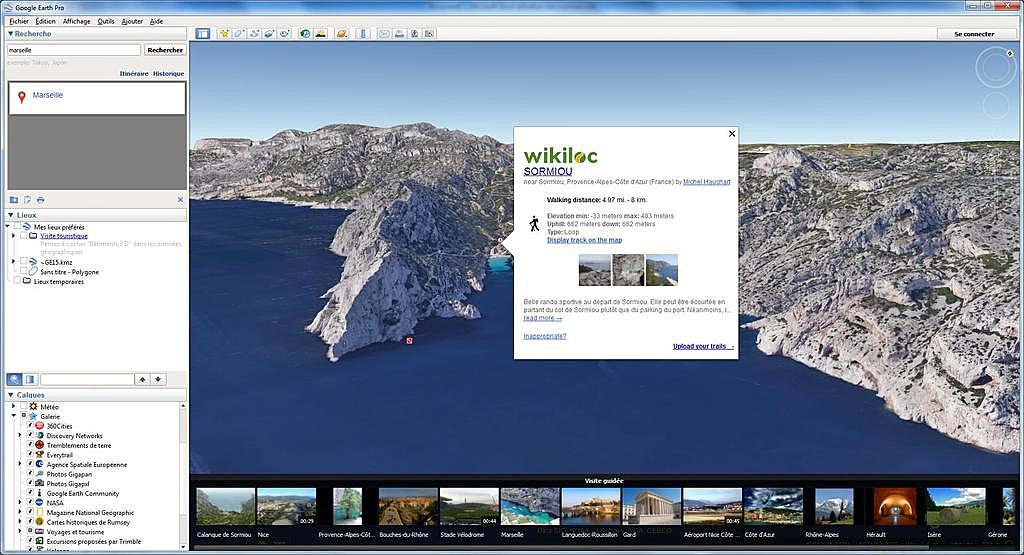Use the look-around compass control
The width and height of the screenshot is (1024, 555).
[996, 67]
